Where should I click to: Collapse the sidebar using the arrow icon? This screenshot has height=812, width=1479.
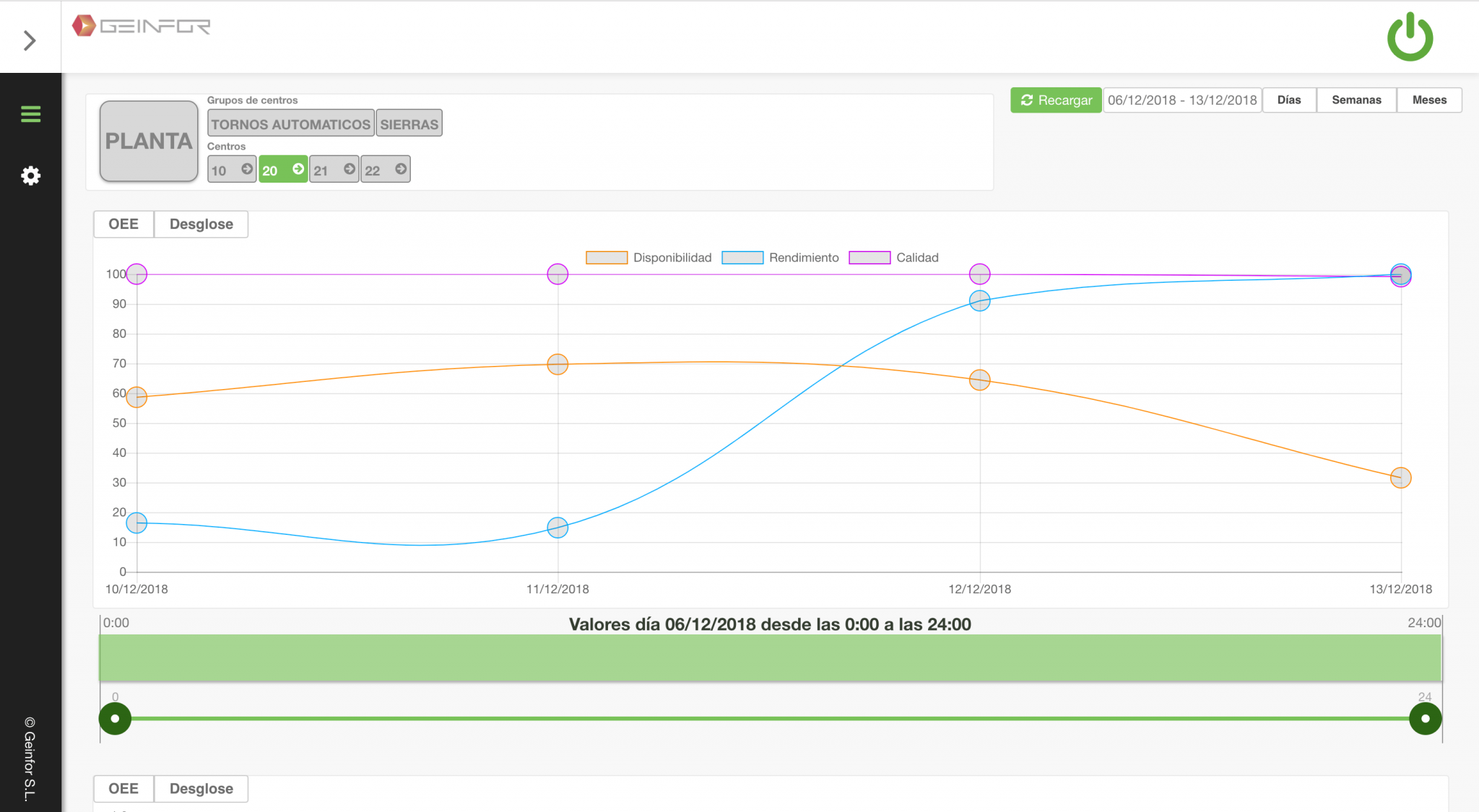tap(30, 40)
